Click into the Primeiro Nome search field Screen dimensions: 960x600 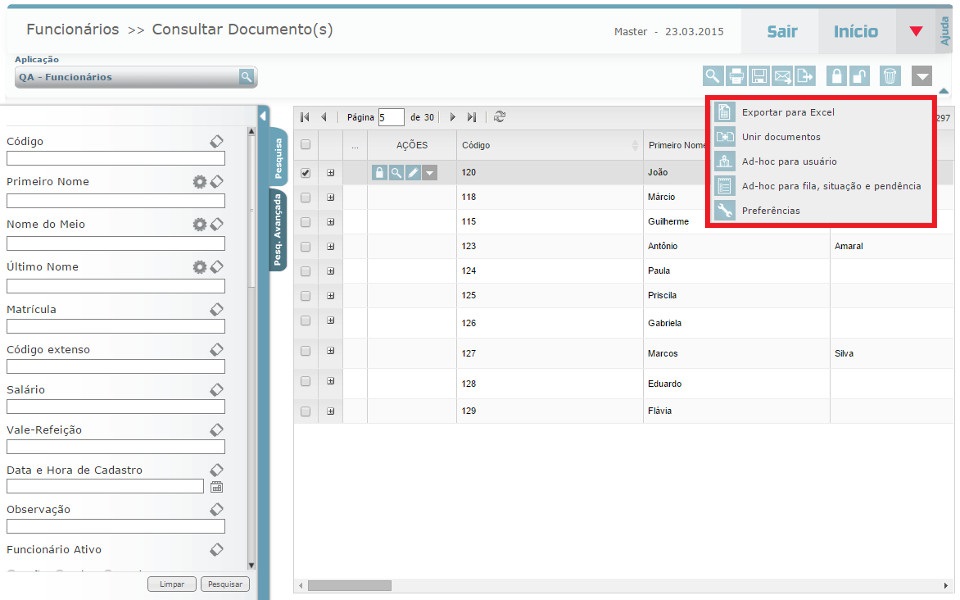point(115,201)
